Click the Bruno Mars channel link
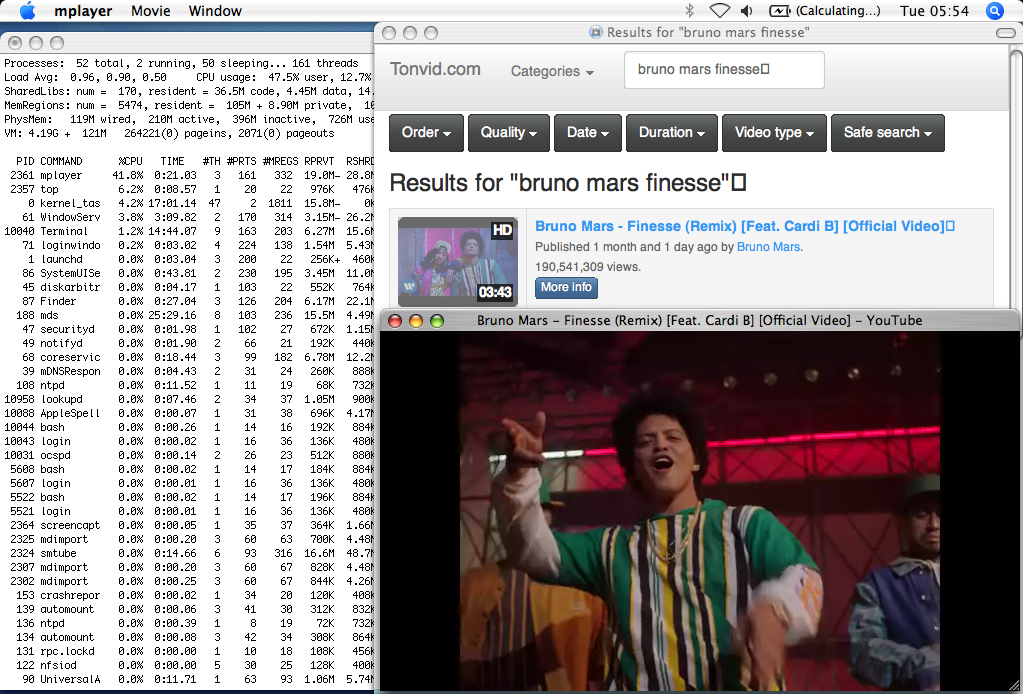1023x694 pixels. point(769,247)
